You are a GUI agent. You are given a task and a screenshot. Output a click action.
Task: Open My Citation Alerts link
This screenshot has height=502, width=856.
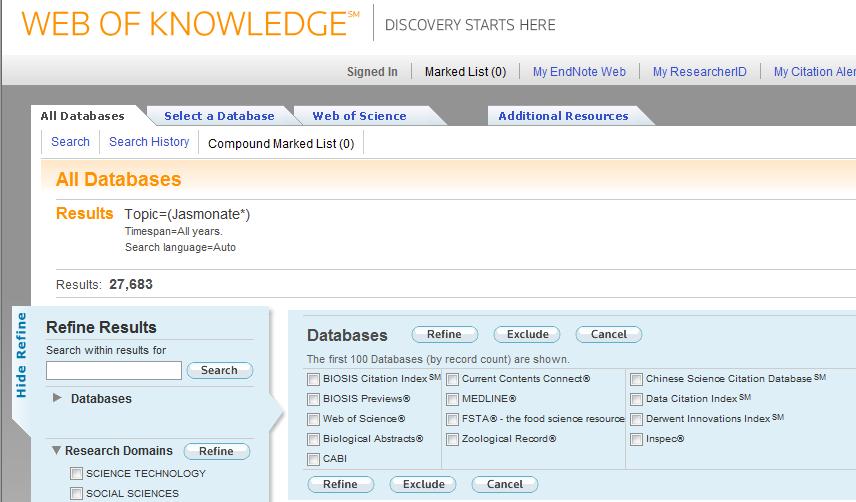point(815,71)
